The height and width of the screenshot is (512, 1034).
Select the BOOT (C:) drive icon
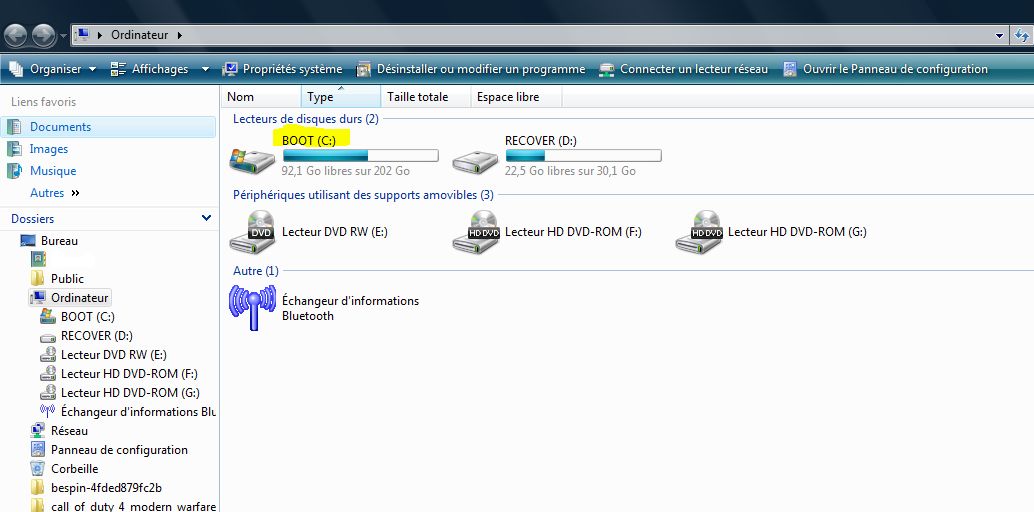[x=252, y=161]
